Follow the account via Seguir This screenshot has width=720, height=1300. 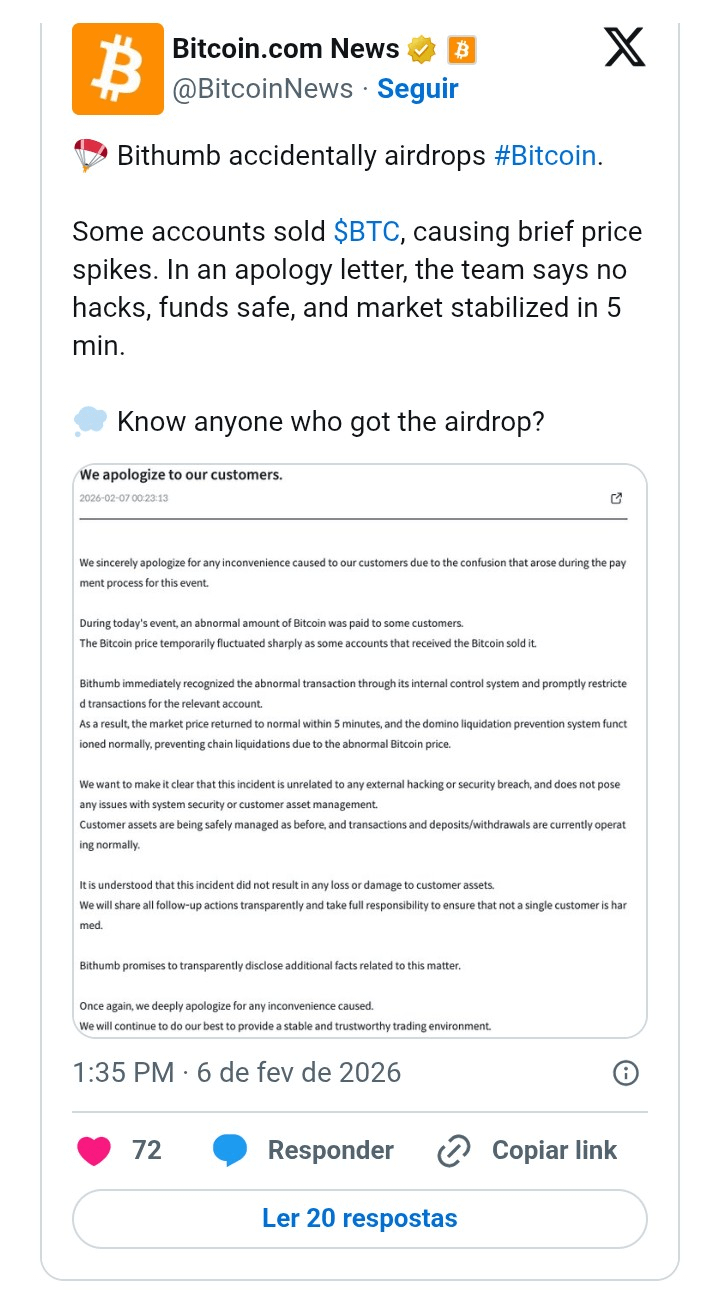(417, 89)
